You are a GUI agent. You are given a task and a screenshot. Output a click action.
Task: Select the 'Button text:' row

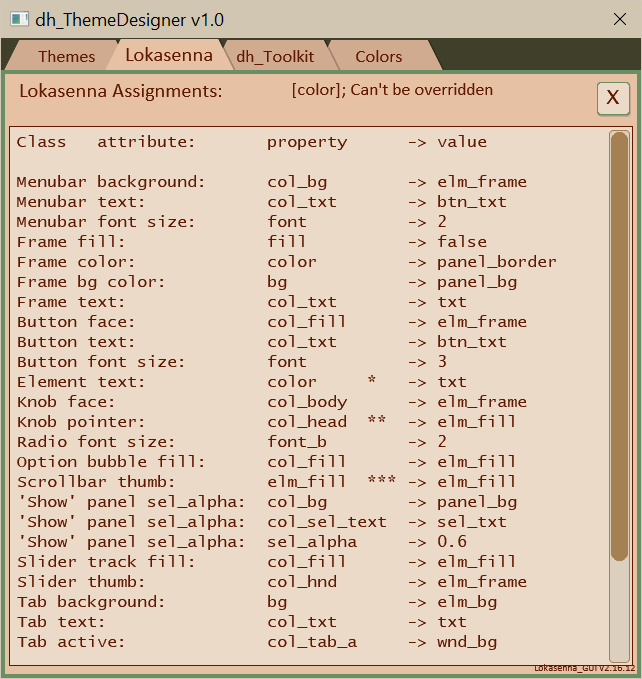point(261,342)
